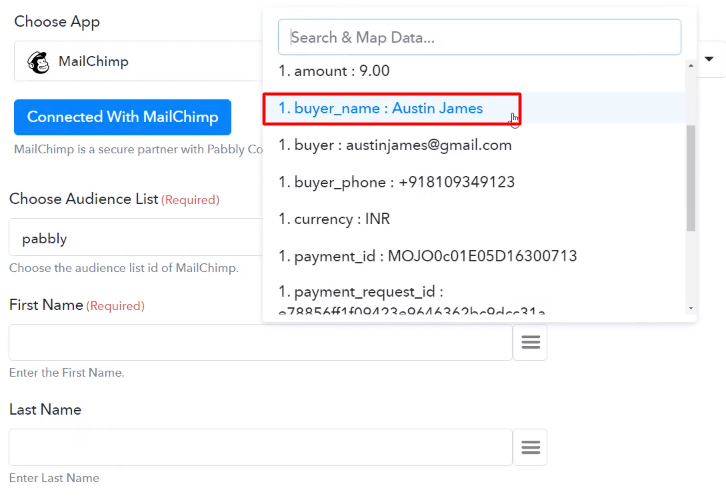Click the Connected With MailChimp button
726x500 pixels.
pyautogui.click(x=122, y=117)
